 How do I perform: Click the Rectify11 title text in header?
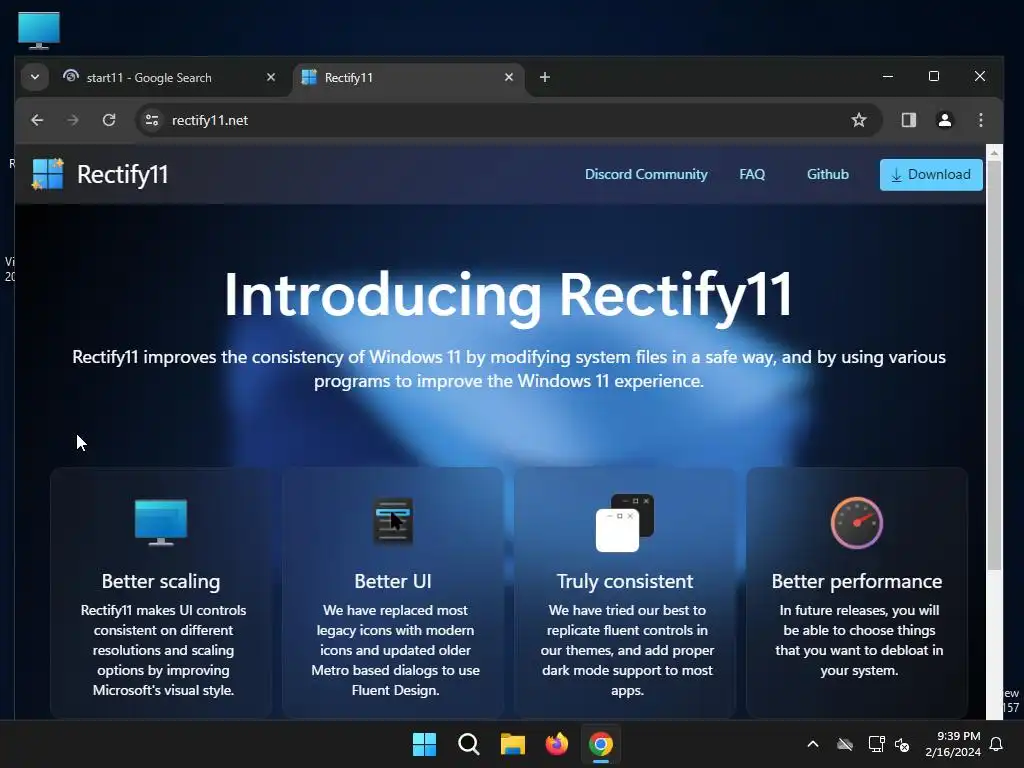[x=122, y=174]
